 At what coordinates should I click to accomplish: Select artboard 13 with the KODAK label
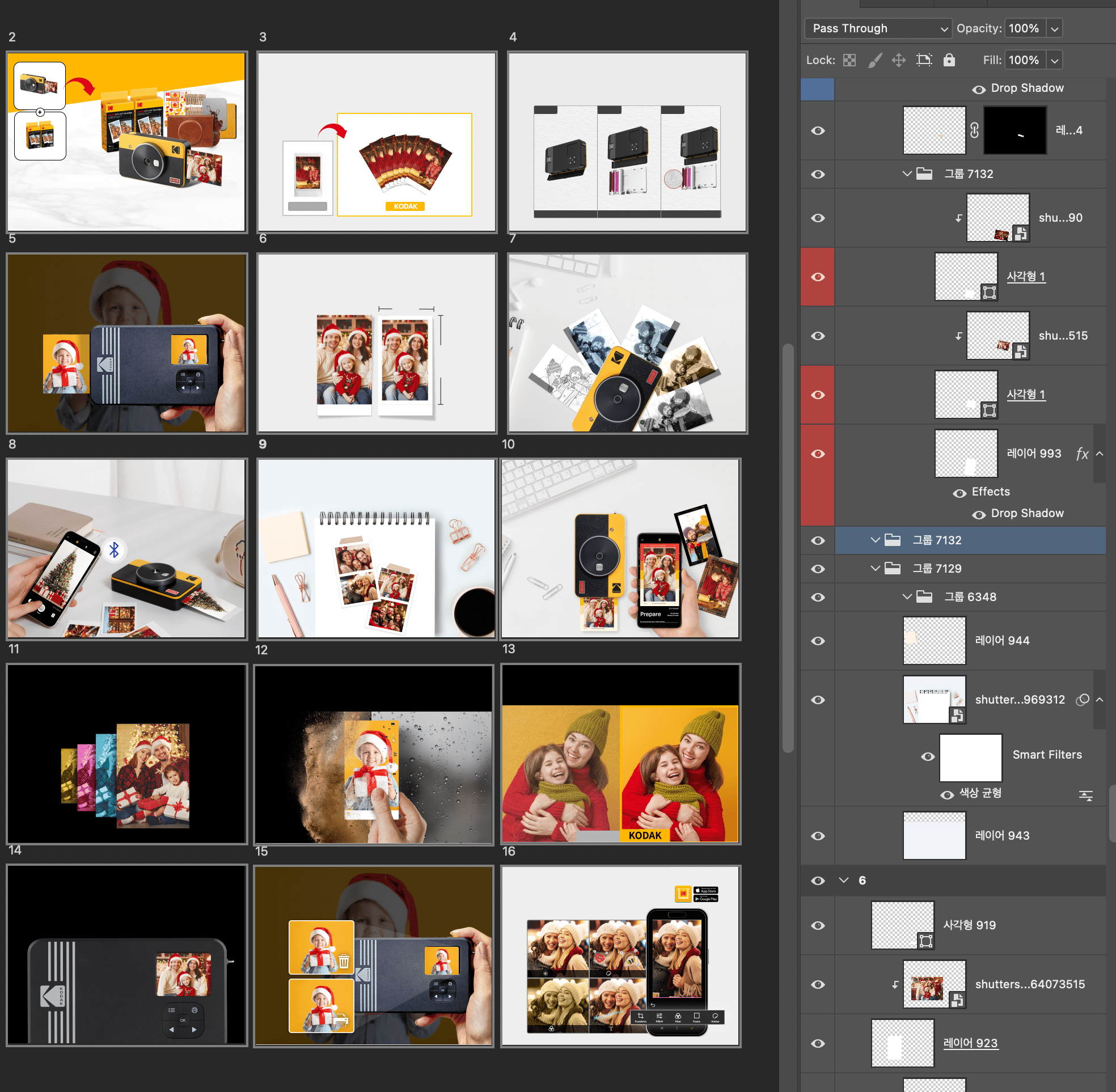620,754
